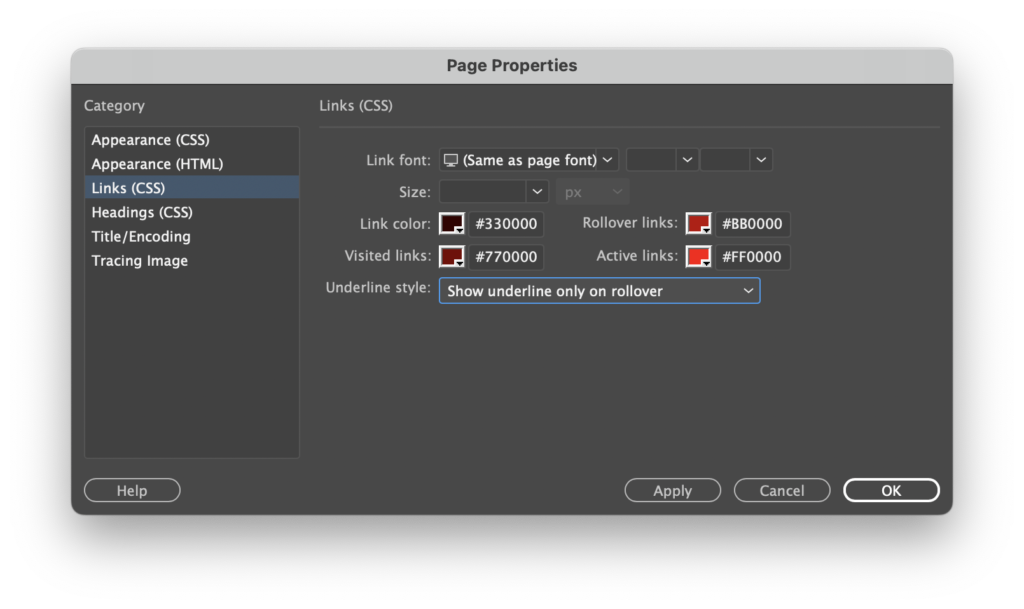Cancel the Page Properties dialog
The height and width of the screenshot is (609, 1024).
(782, 490)
